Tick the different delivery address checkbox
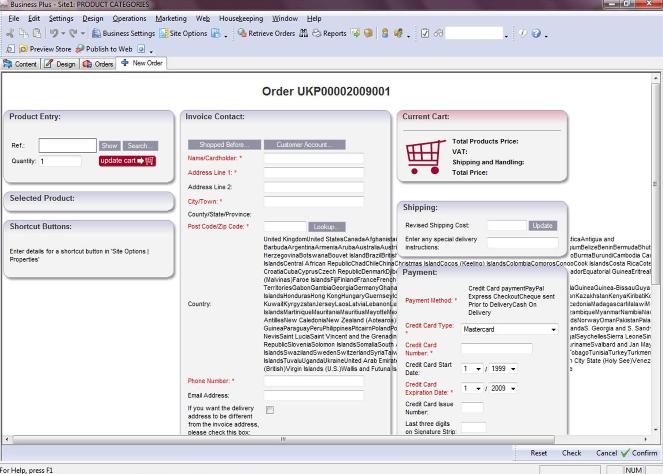The height and width of the screenshot is (474, 663). [x=269, y=410]
